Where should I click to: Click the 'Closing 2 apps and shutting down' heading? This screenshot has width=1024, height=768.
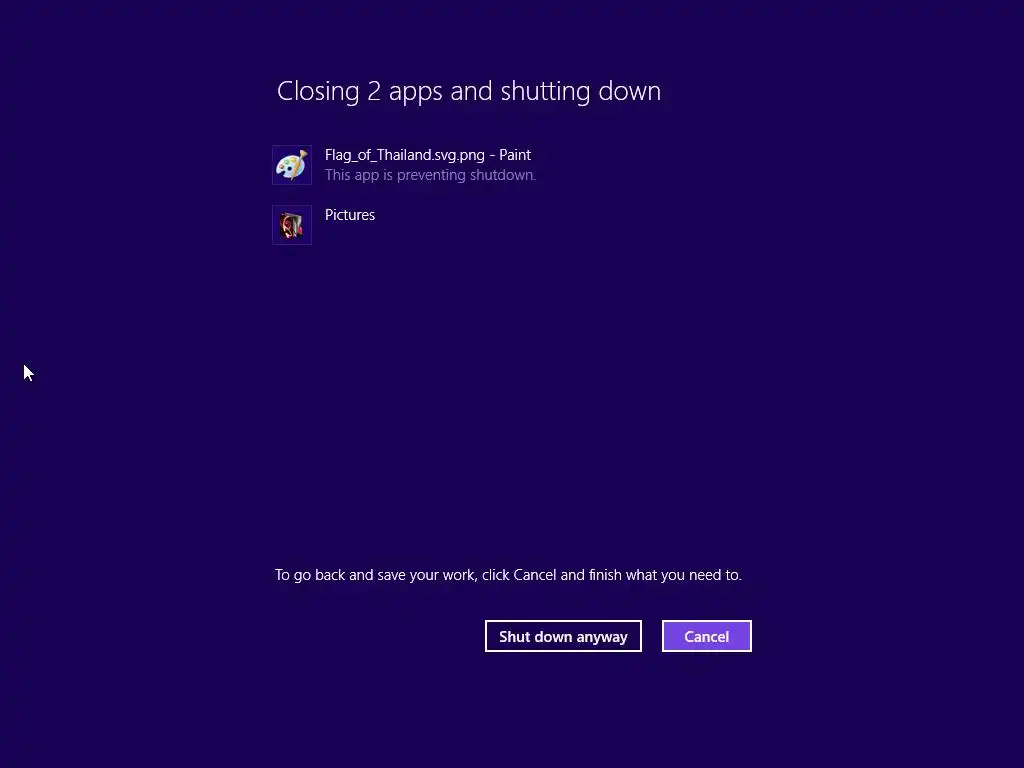(469, 91)
